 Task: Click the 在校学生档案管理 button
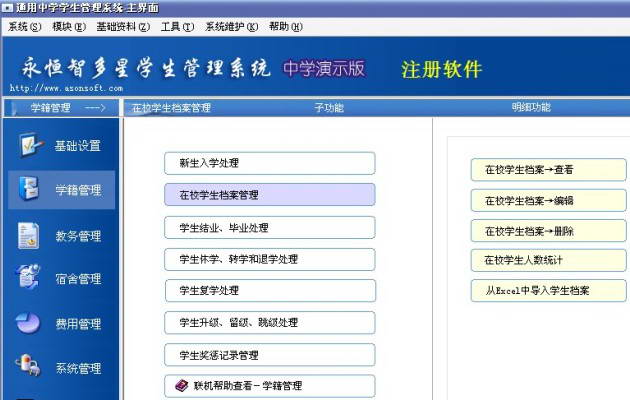tap(270, 195)
